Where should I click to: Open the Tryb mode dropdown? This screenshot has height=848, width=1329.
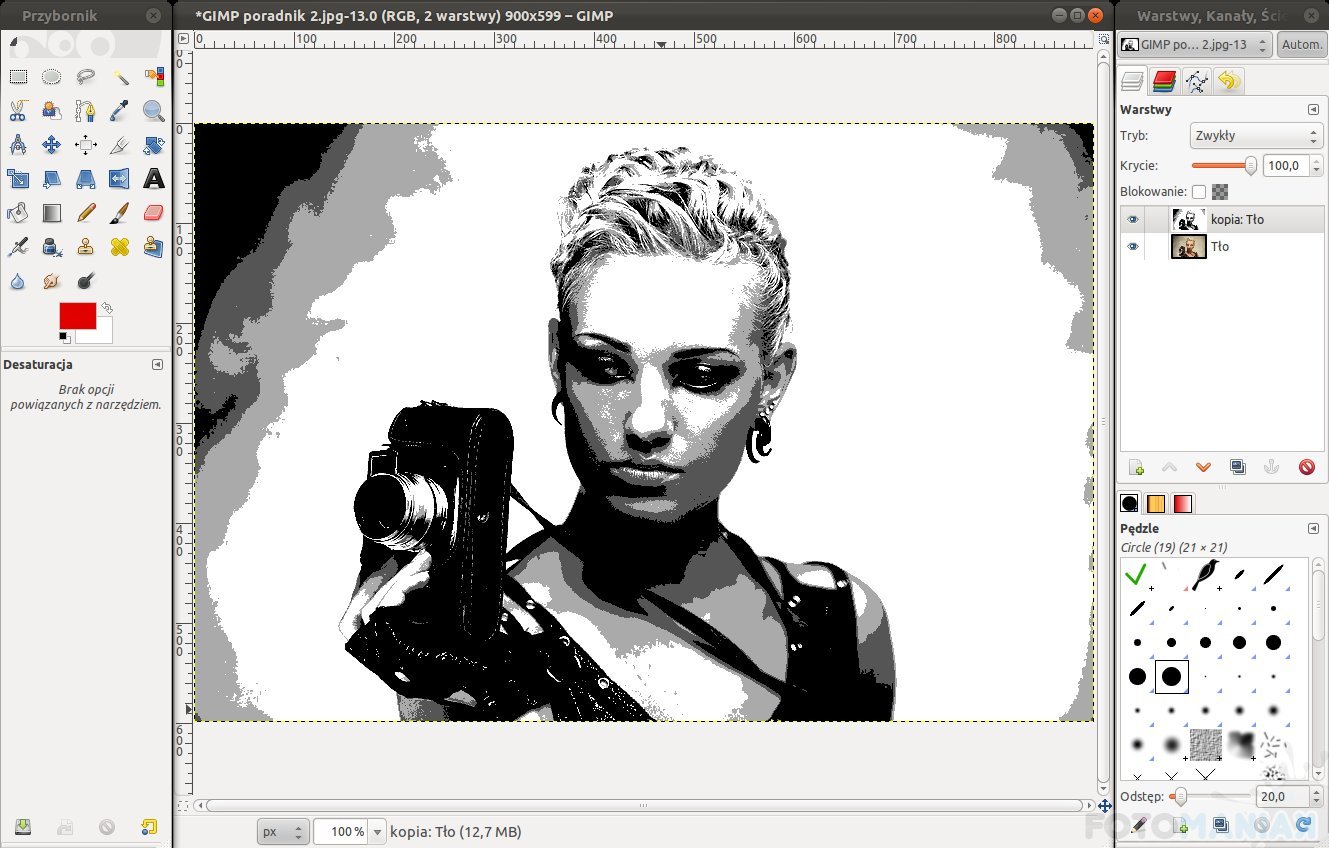[x=1256, y=136]
